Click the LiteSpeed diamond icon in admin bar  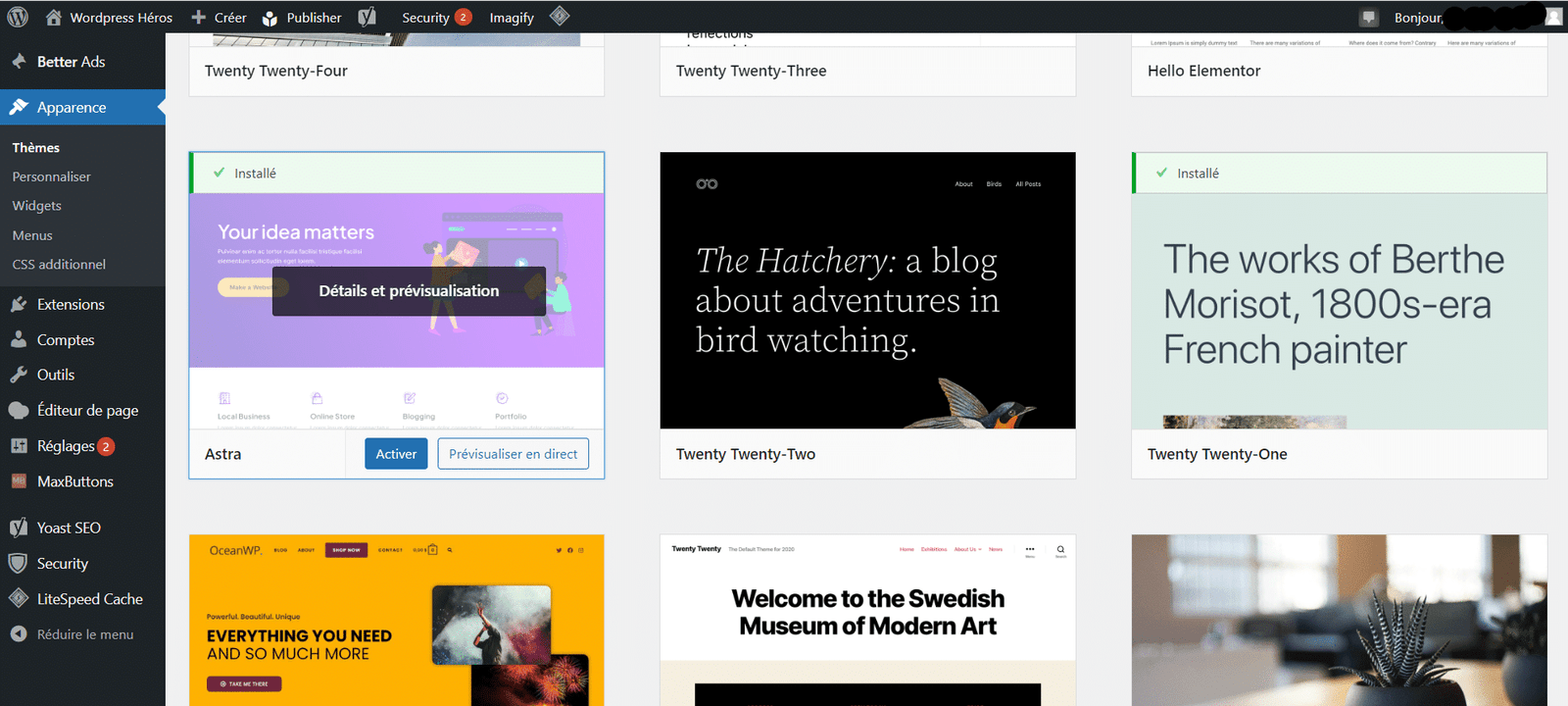[x=560, y=16]
